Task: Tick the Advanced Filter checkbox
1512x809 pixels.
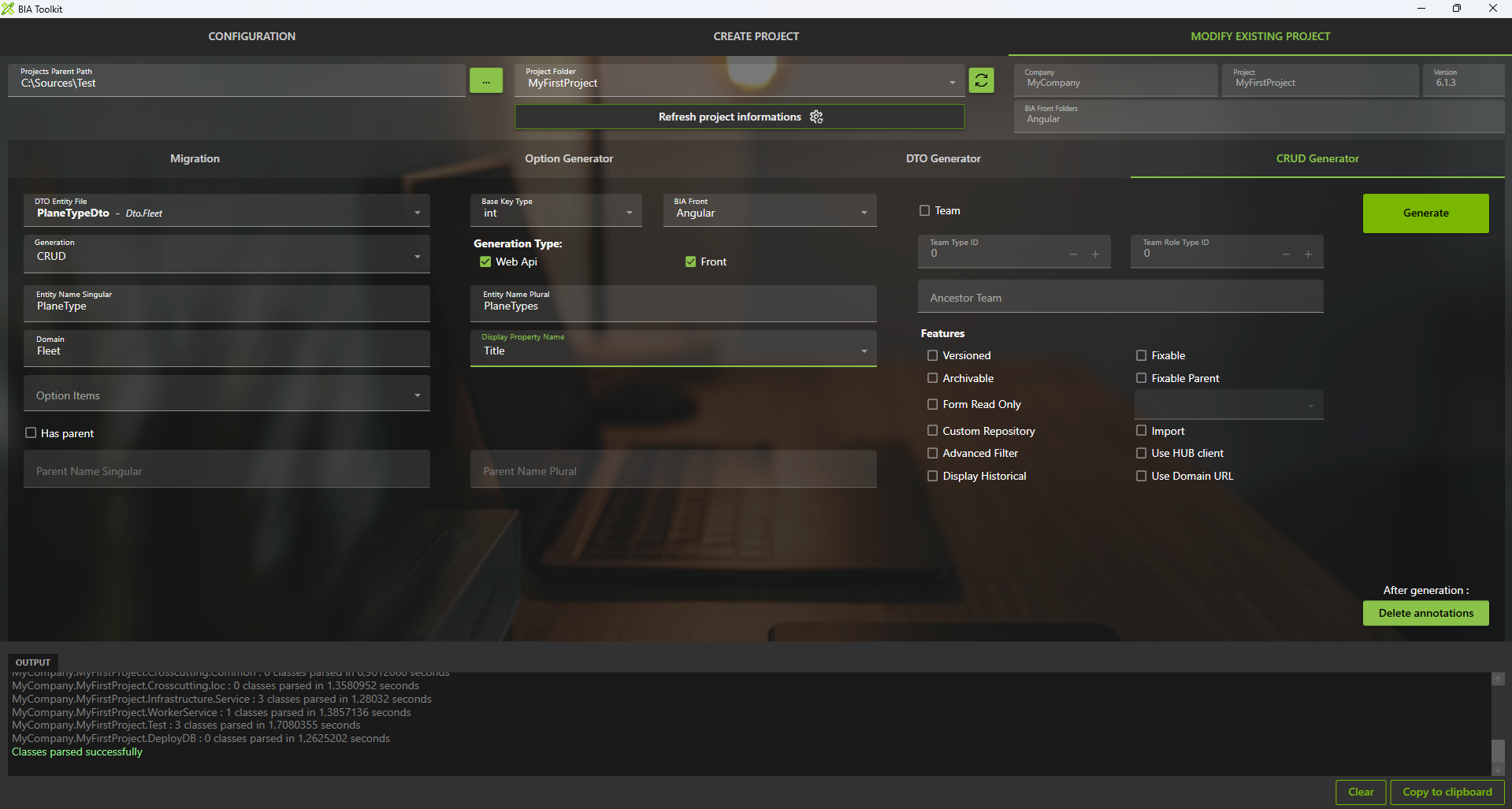Action: tap(933, 453)
